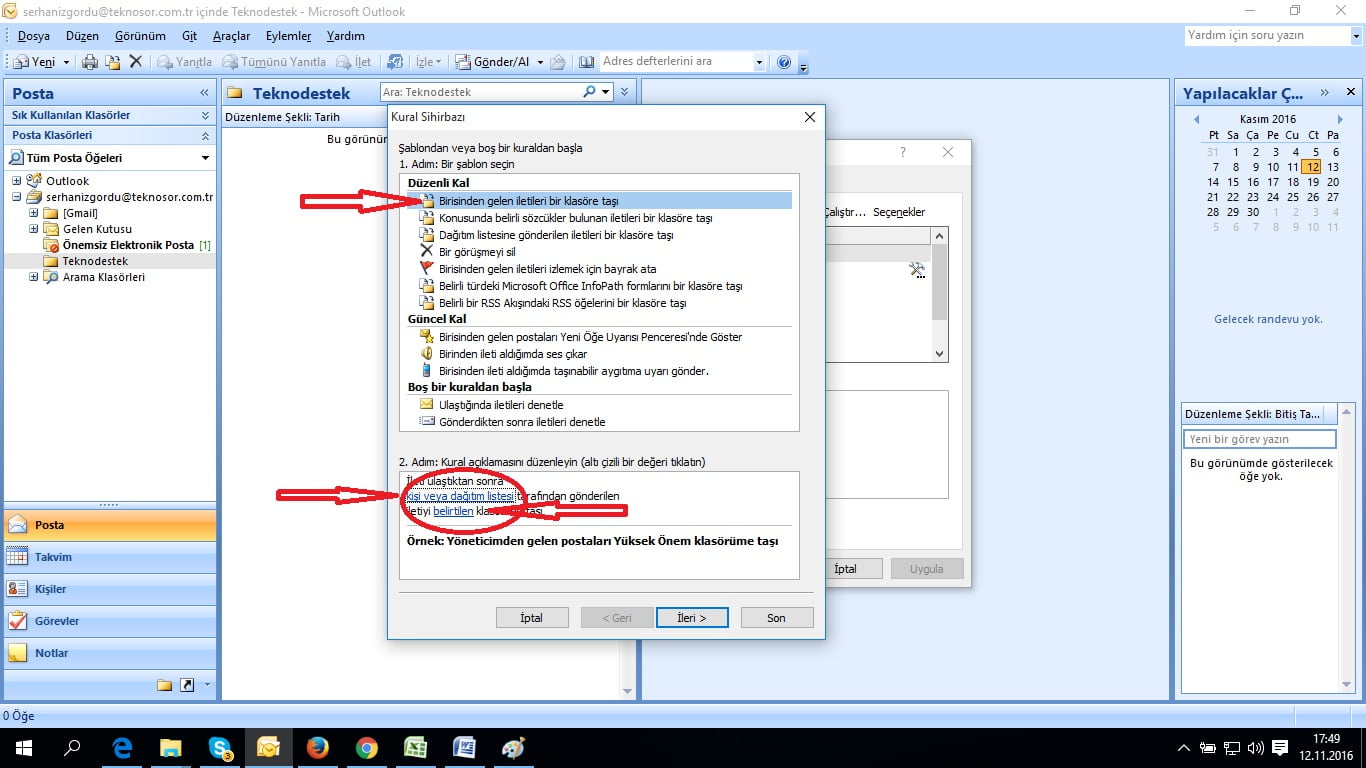
Task: Click the İleri button in the Rule Wizard
Action: point(692,617)
